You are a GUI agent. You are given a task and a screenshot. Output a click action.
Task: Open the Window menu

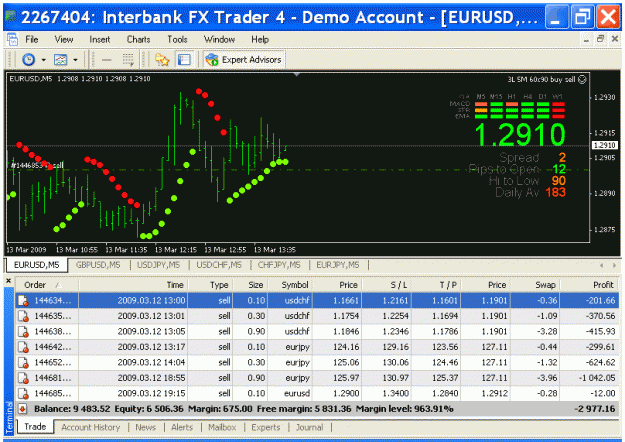click(x=219, y=39)
